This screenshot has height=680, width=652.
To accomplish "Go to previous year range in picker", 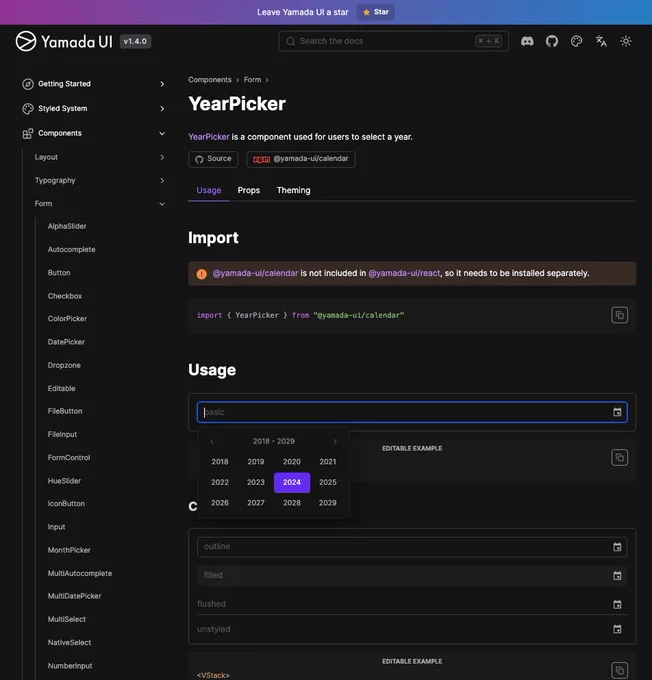I will point(212,441).
